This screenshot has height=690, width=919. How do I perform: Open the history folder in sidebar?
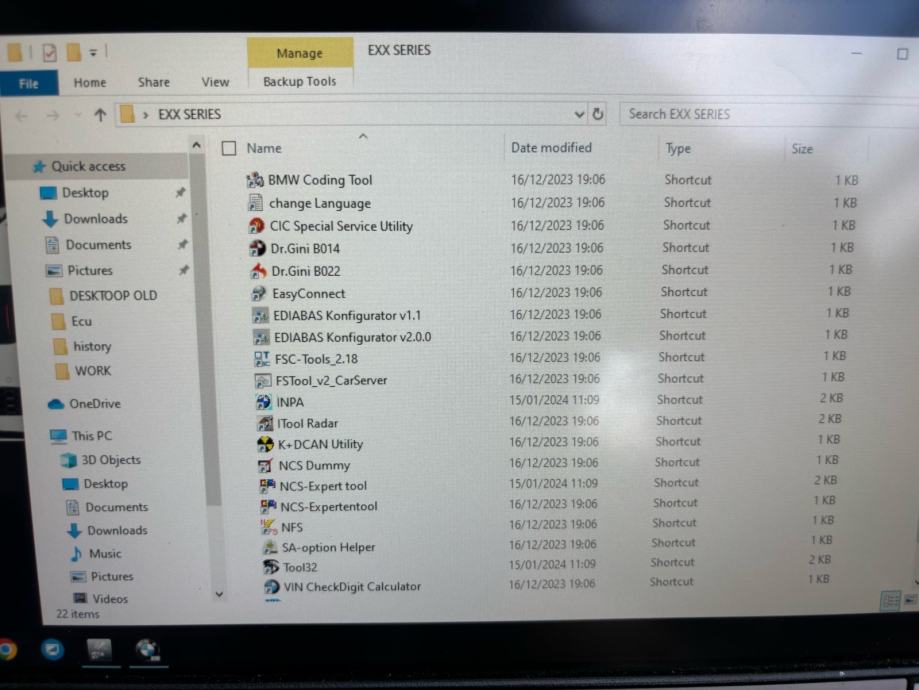tap(92, 346)
